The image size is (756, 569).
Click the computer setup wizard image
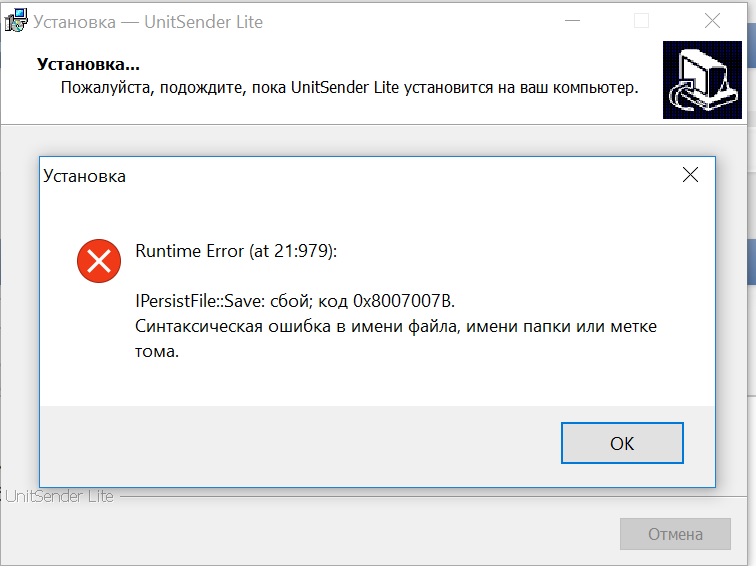tap(701, 80)
